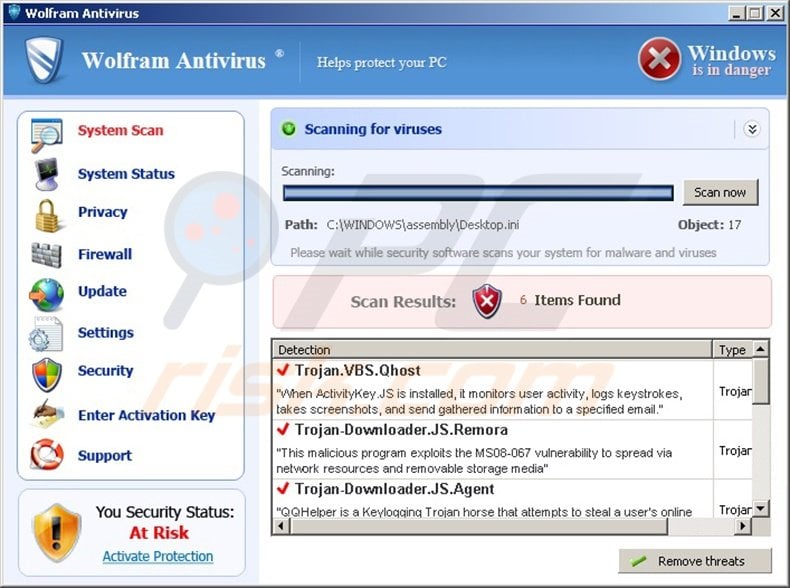Click the 6 Items Found text
This screenshot has height=588, width=790.
570,300
